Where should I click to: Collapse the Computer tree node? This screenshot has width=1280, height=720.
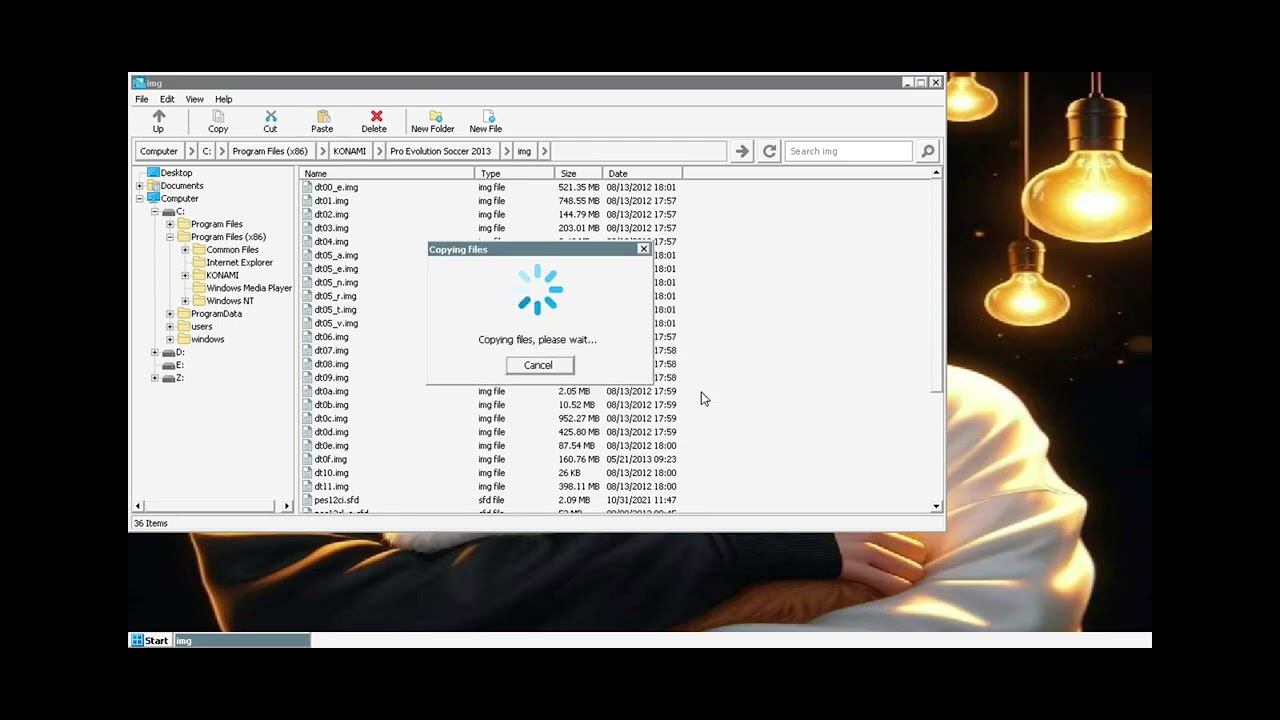click(x=140, y=198)
